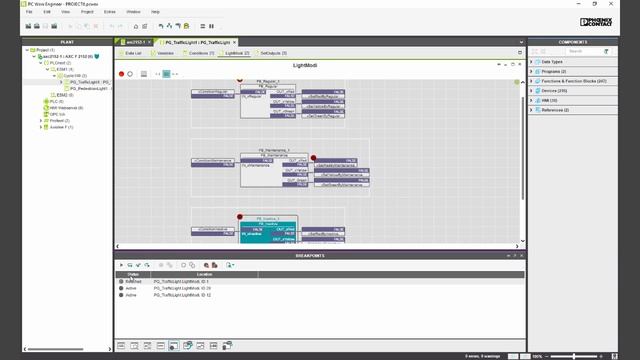Open the View menu
The height and width of the screenshot is (360, 640).
coord(65,12)
